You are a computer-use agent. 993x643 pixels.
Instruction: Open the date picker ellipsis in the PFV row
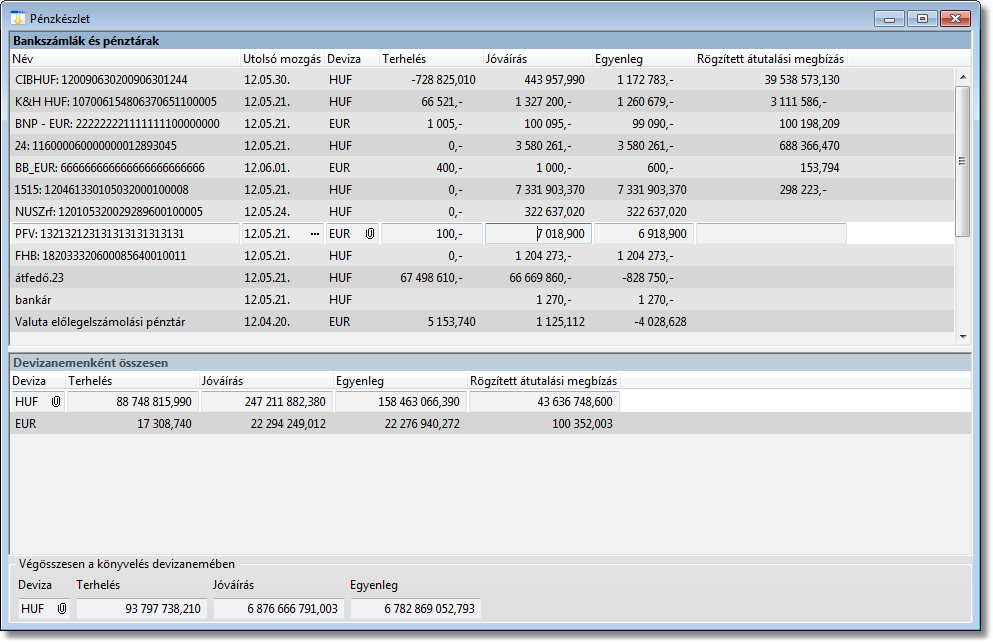click(x=315, y=233)
